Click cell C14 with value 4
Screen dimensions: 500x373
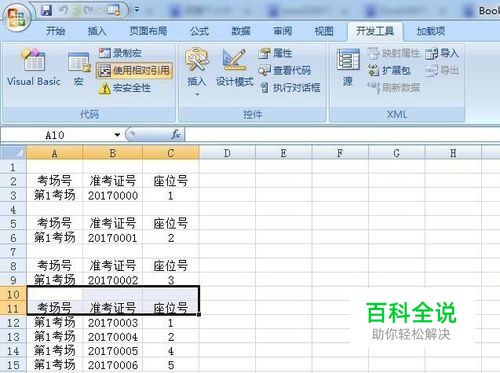[171, 351]
